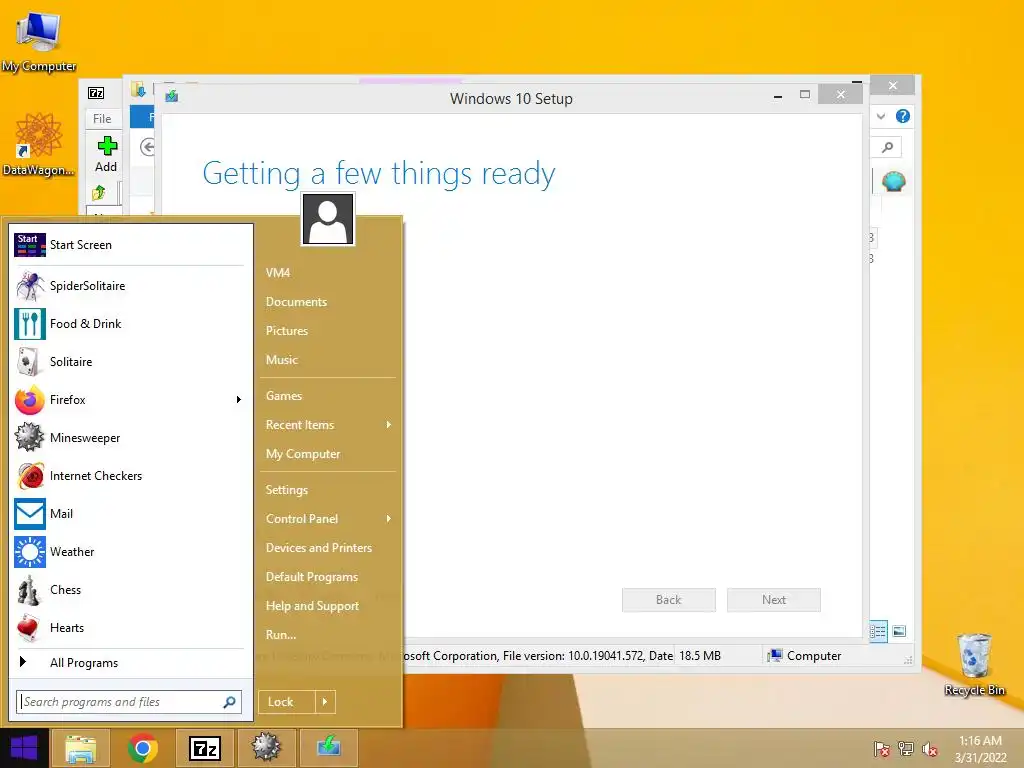Click the user account picture
The image size is (1024, 768).
(x=328, y=219)
